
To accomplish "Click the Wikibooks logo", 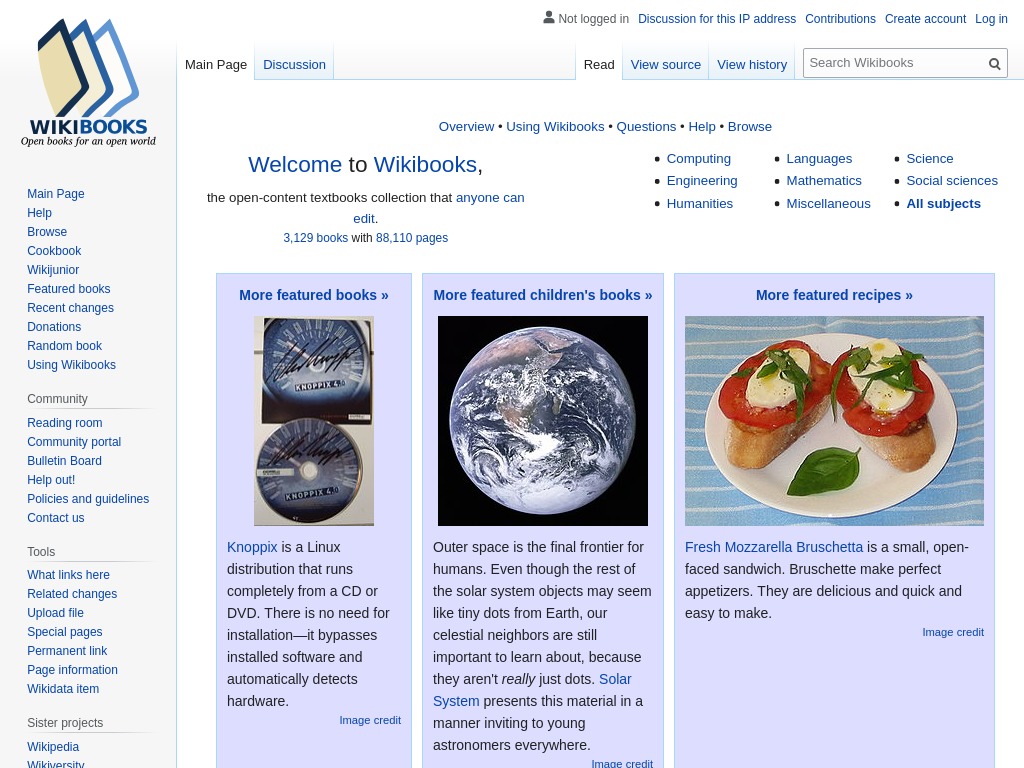I will (x=88, y=82).
